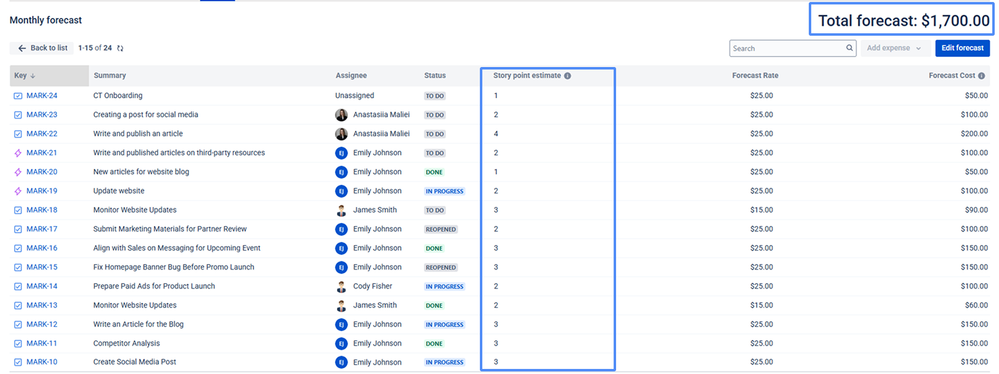Screen dimensions: 999x374
Task: Click Anastasiia Maliei's avatar on MARK-23 row
Action: point(341,115)
